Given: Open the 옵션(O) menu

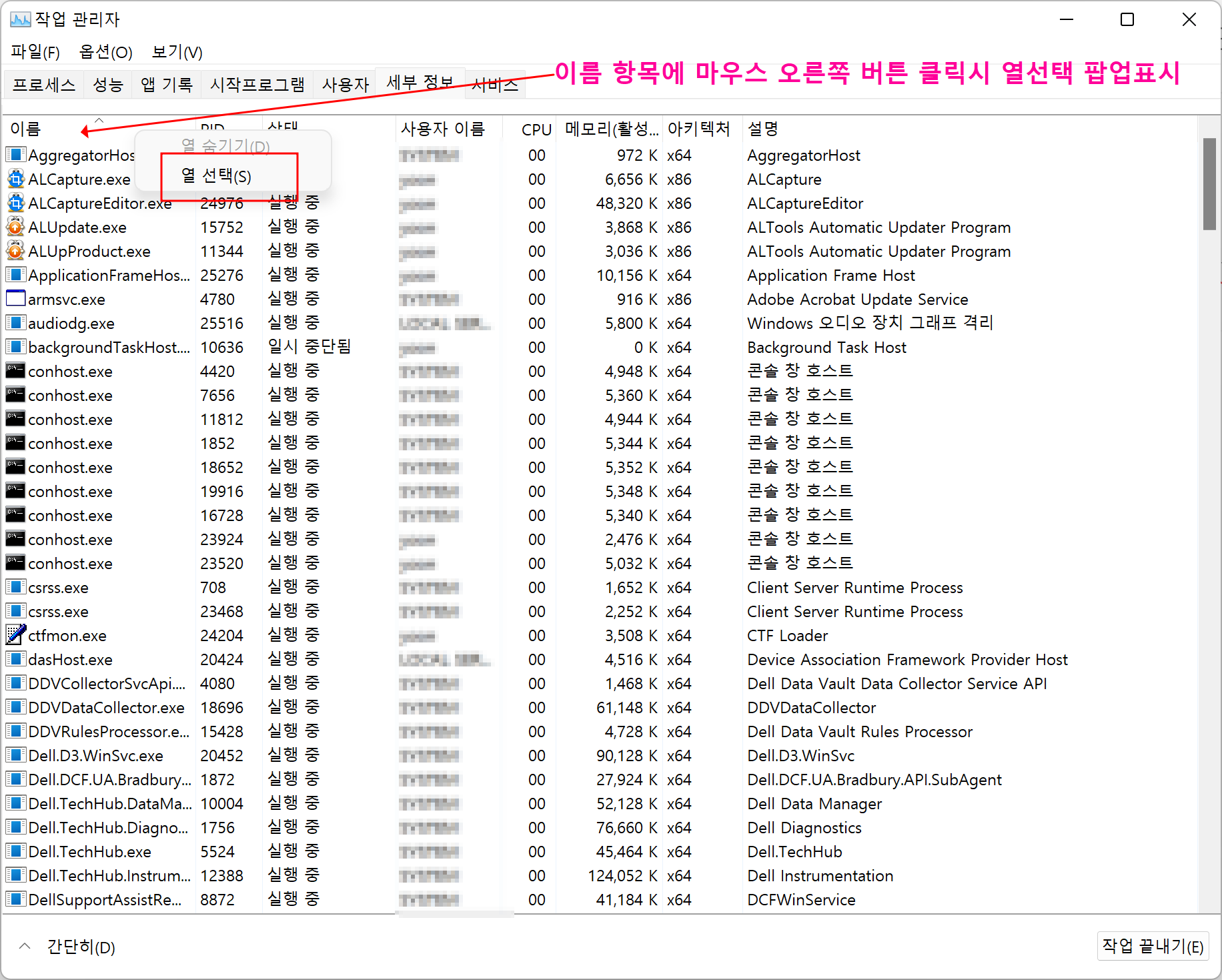Looking at the screenshot, I should tap(105, 52).
